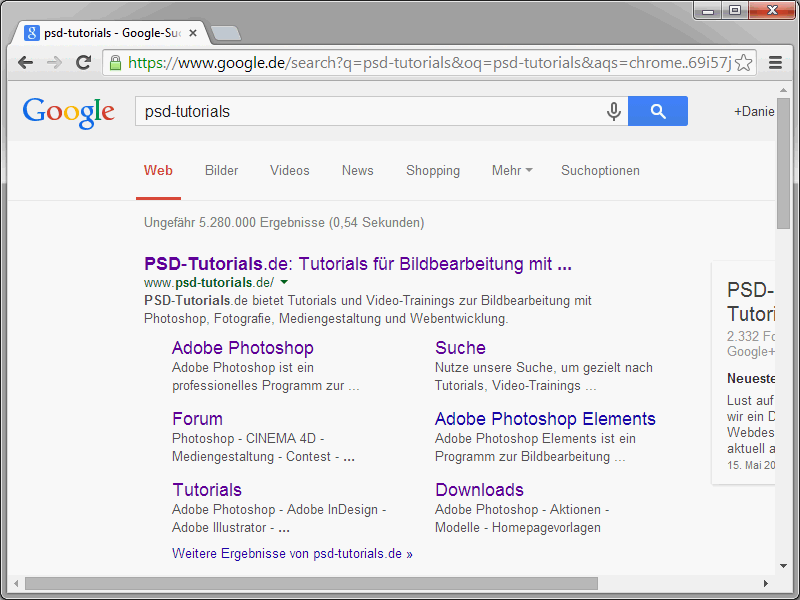Switch to the Bilder tab
Image resolution: width=800 pixels, height=600 pixels.
point(221,170)
